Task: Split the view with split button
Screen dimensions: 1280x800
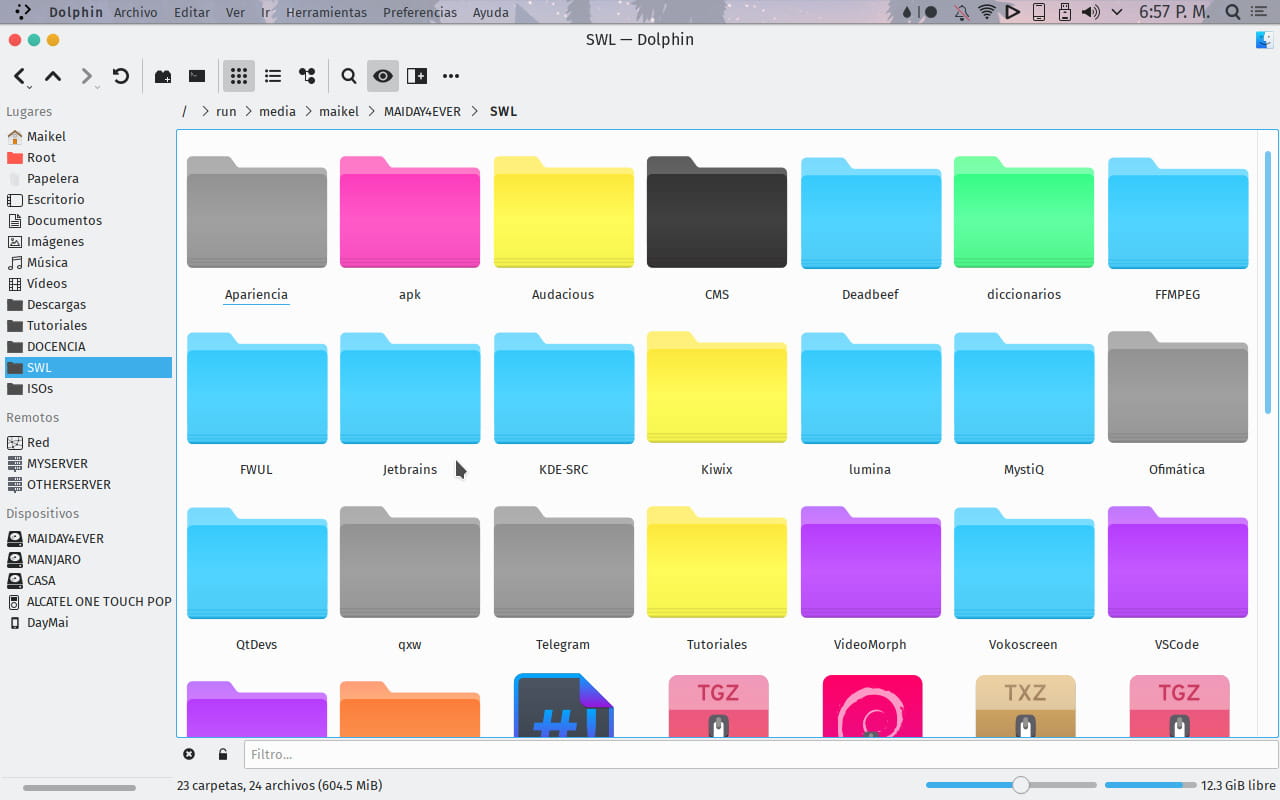Action: click(417, 76)
